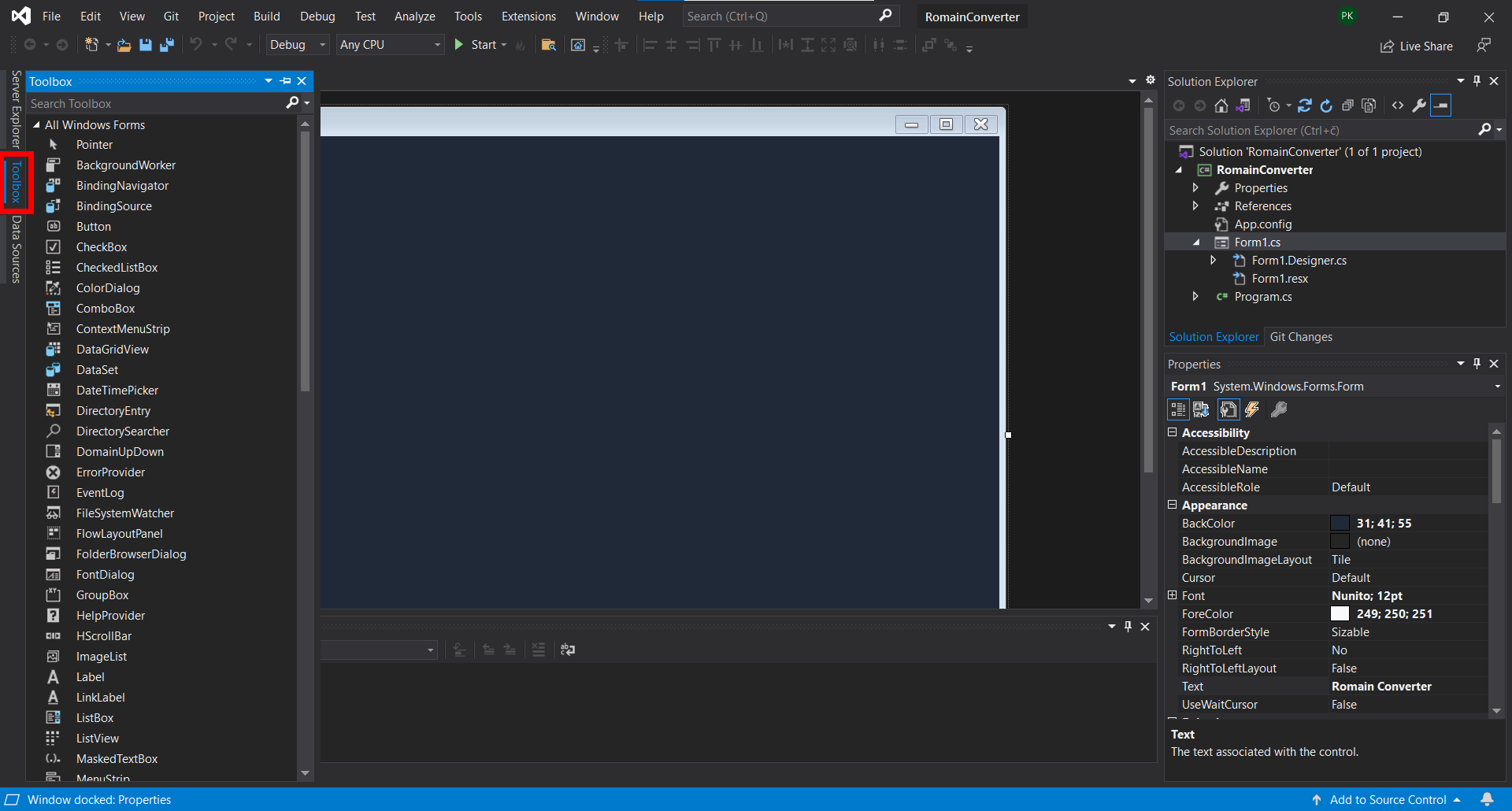Open the Any CPU platform dropdown
Image resolution: width=1512 pixels, height=811 pixels.
390,45
